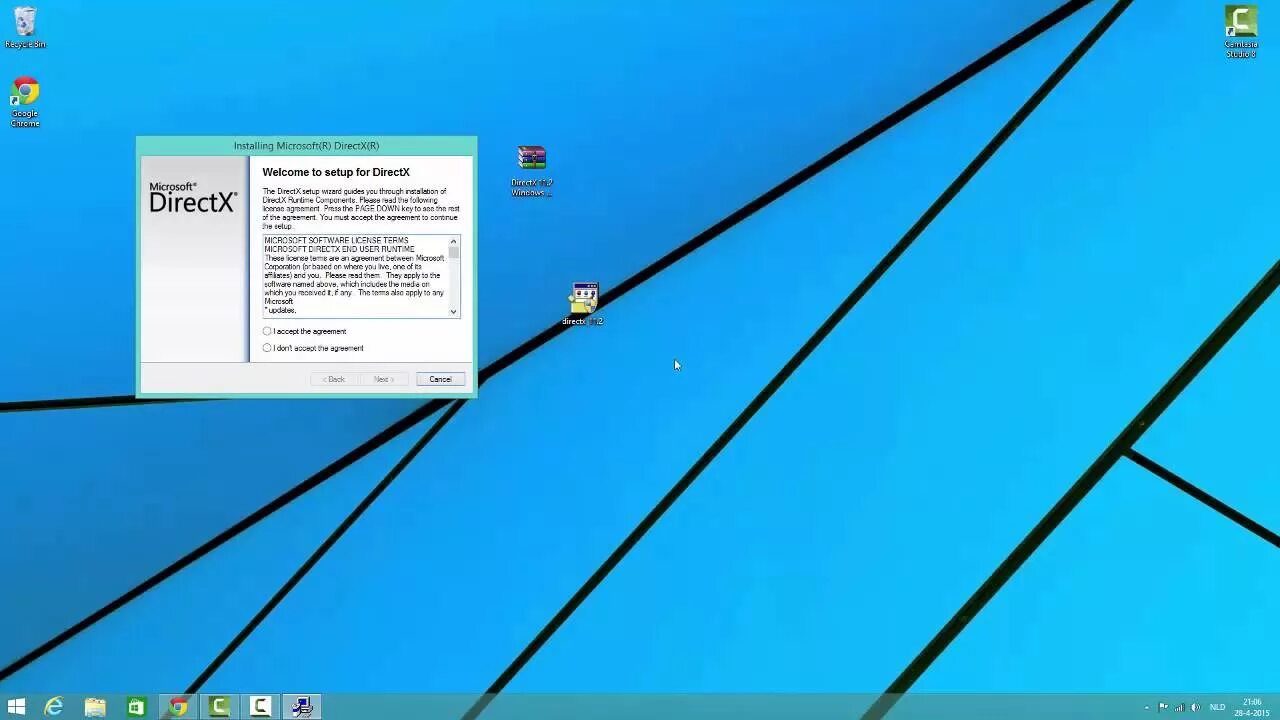Viewport: 1280px width, 720px height.
Task: Open the taskbar clock and date
Action: (x=1252, y=707)
